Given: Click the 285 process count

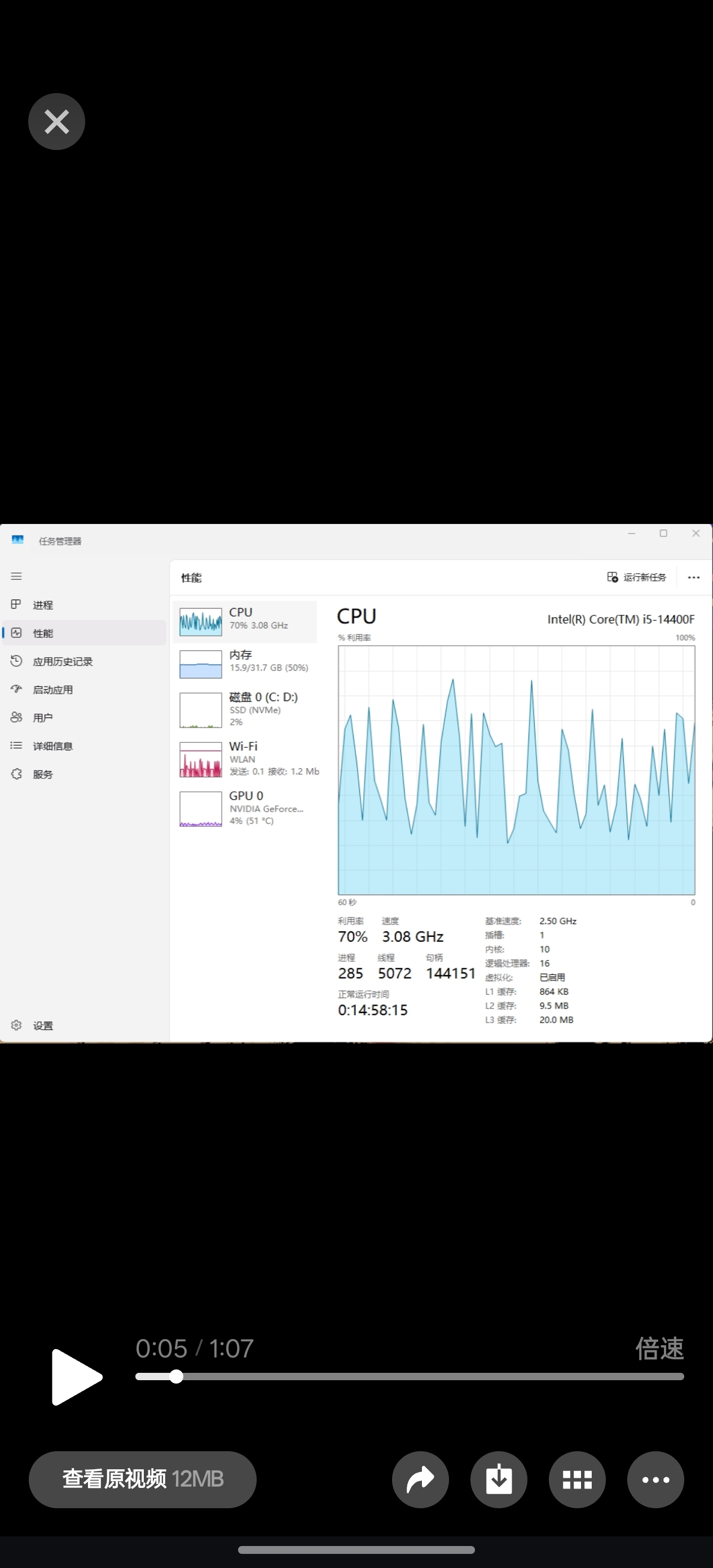Looking at the screenshot, I should 350,974.
